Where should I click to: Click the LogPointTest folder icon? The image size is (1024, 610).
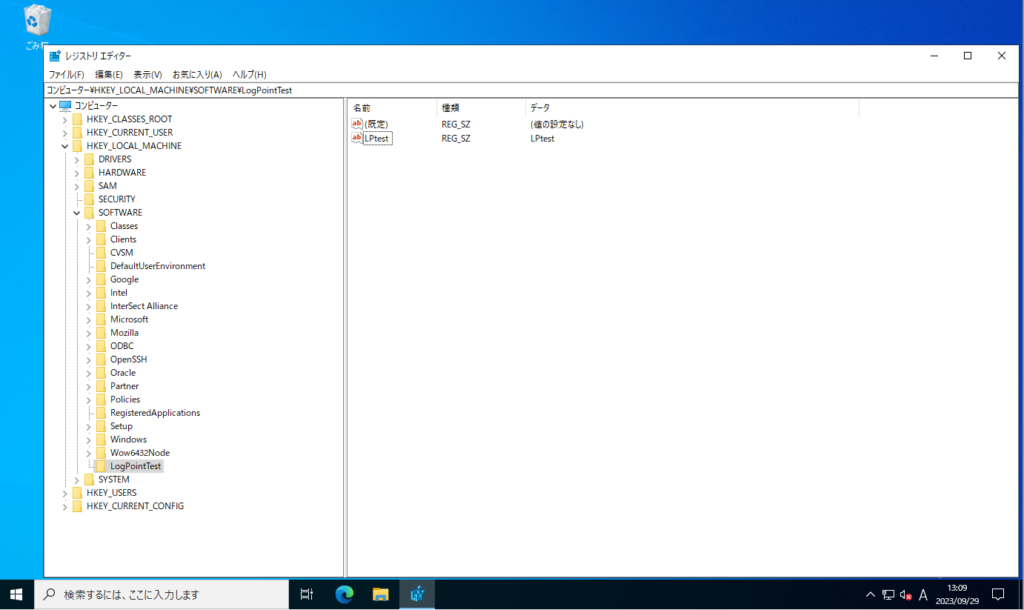pyautogui.click(x=101, y=466)
